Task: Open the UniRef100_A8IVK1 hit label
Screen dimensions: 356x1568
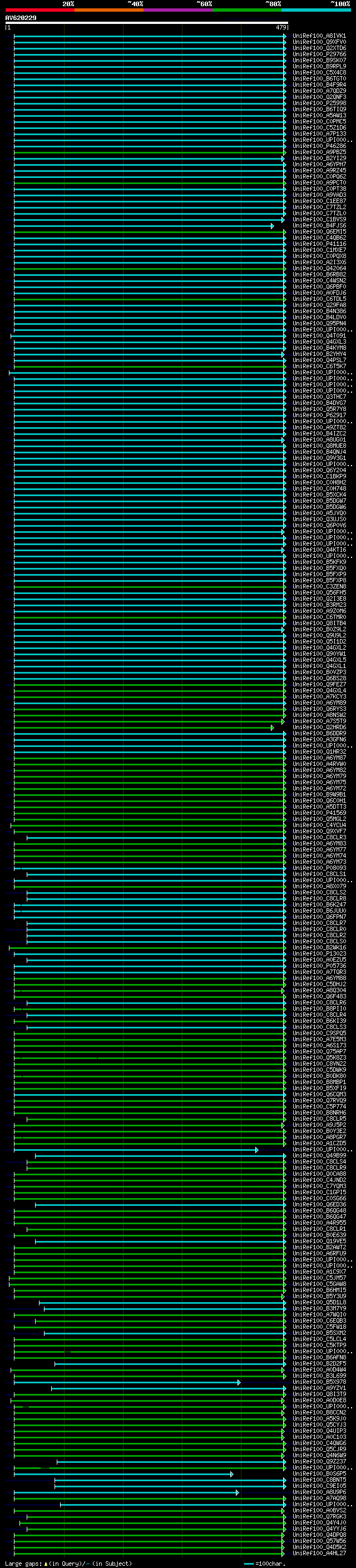Action: click(x=319, y=36)
